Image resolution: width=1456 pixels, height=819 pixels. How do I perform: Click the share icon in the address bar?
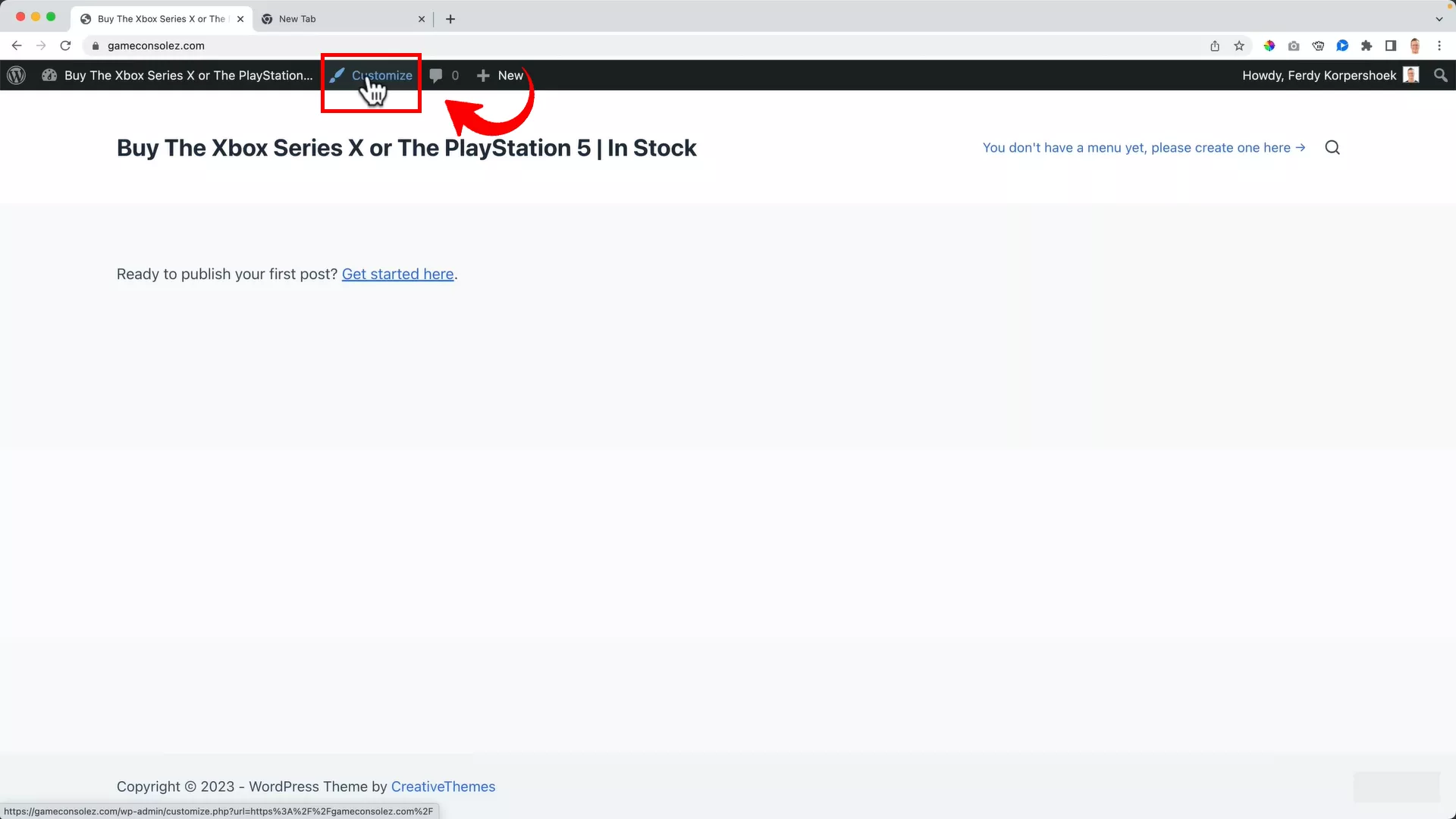[1214, 46]
